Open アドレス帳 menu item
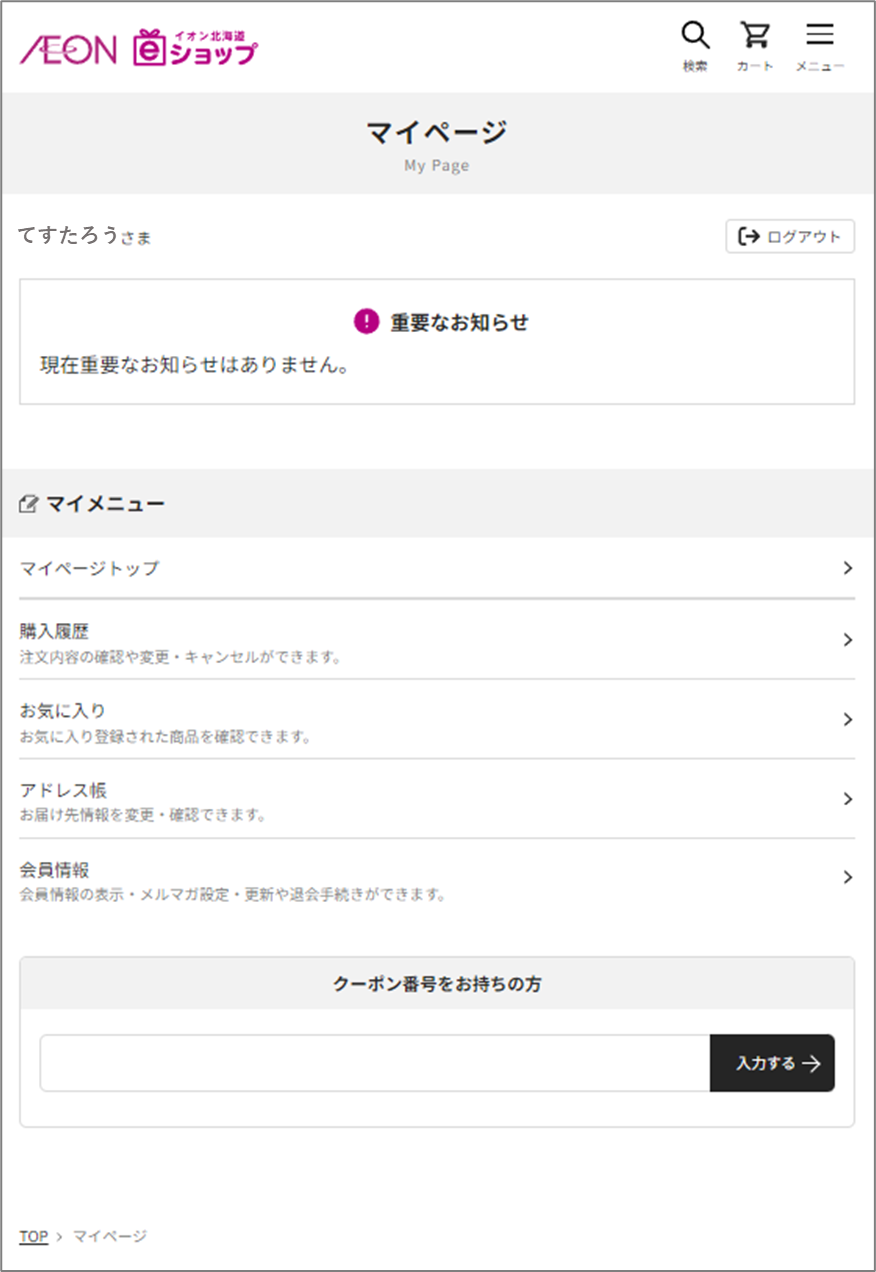The height and width of the screenshot is (1272, 876). click(437, 799)
